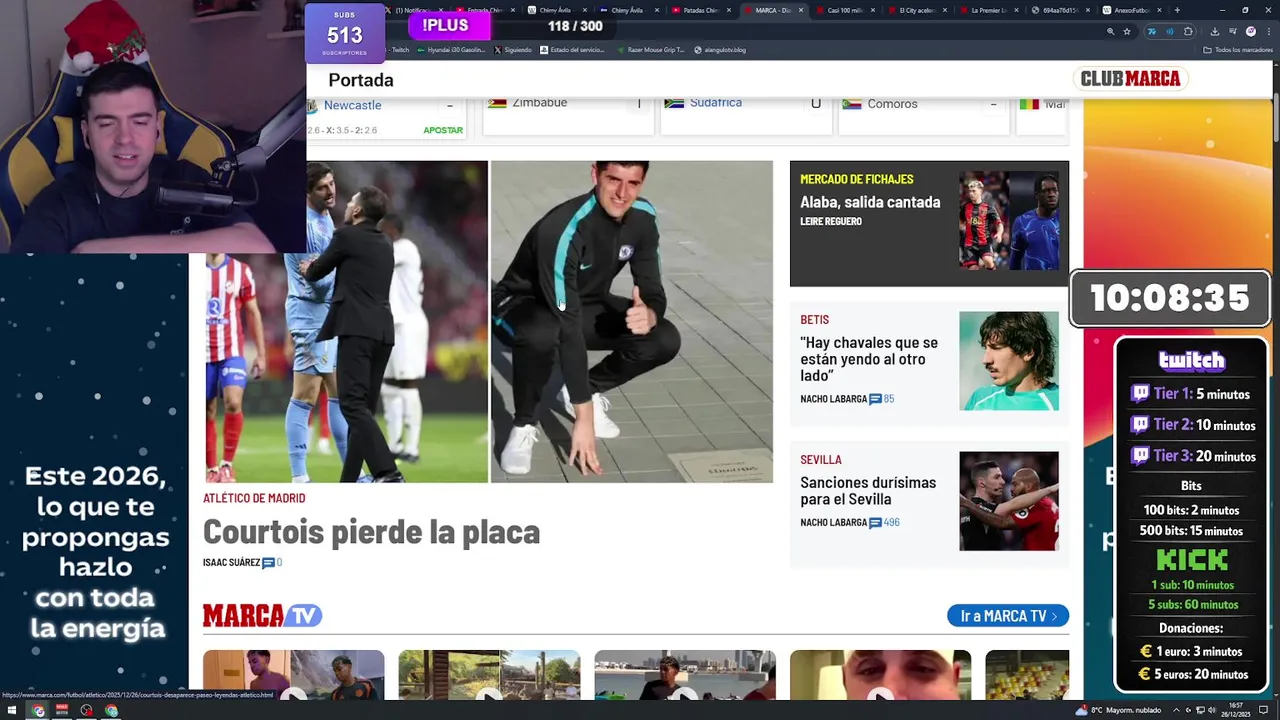Switch to the active 'MARCA - Diario' tab
The height and width of the screenshot is (720, 1280).
774,10
